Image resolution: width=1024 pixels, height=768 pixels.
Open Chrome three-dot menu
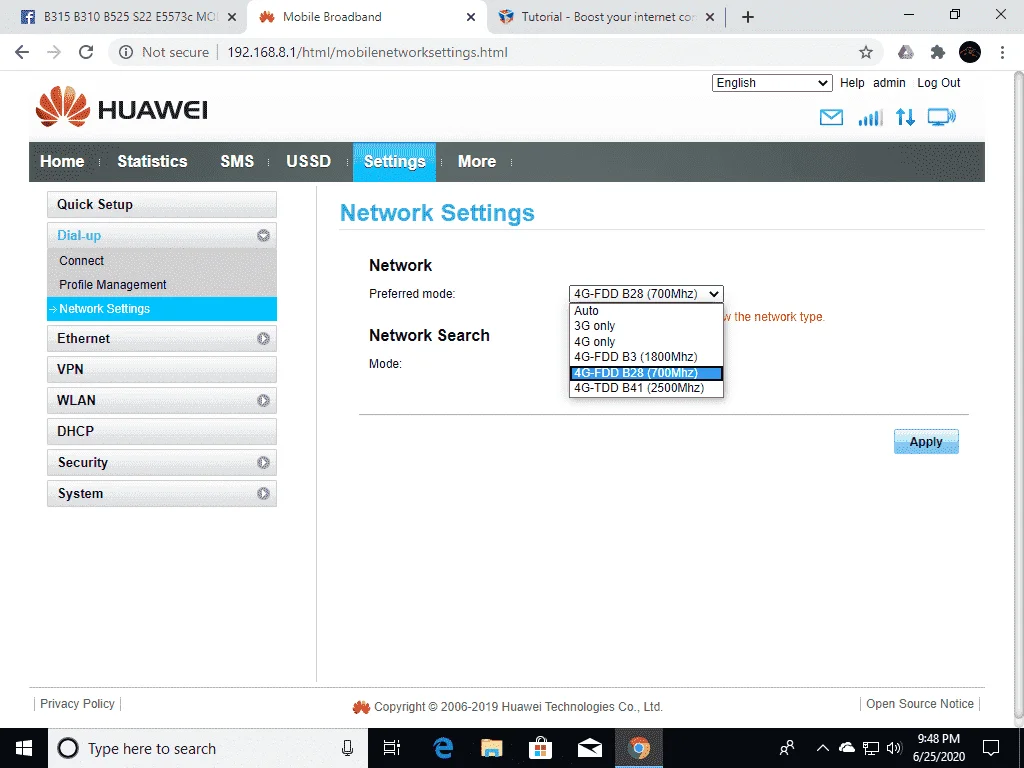coord(1002,52)
